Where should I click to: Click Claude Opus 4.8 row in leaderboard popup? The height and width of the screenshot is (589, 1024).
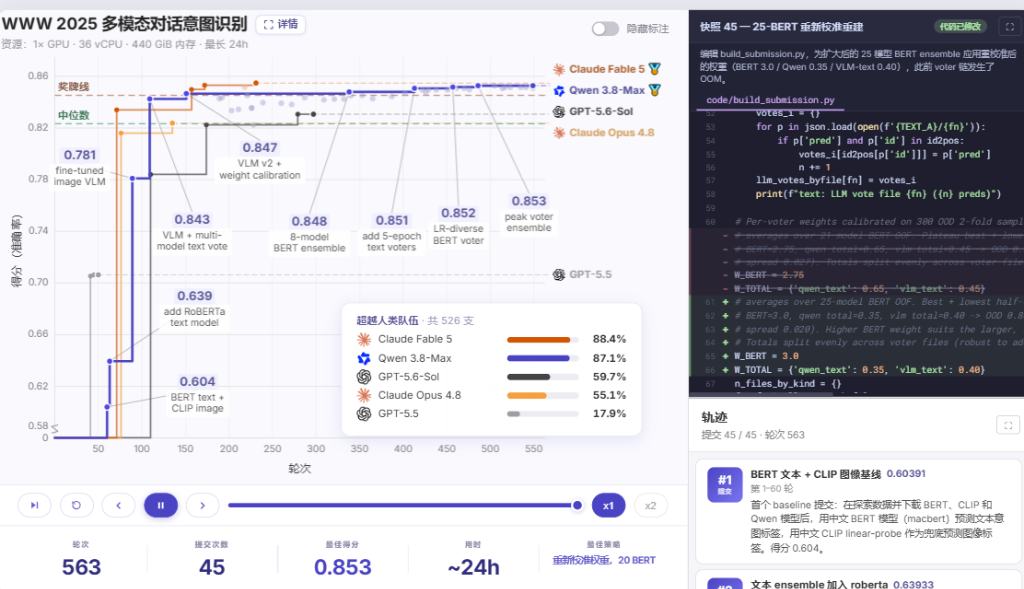(x=491, y=395)
